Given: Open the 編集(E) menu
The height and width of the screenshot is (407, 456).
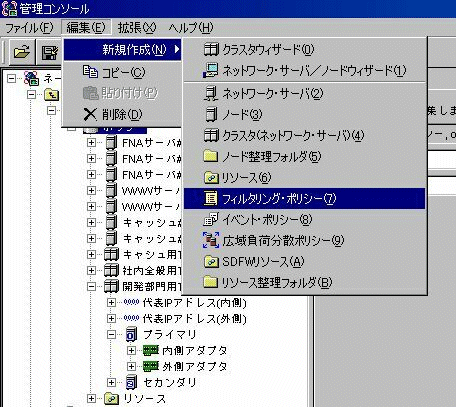Looking at the screenshot, I should click(86, 27).
